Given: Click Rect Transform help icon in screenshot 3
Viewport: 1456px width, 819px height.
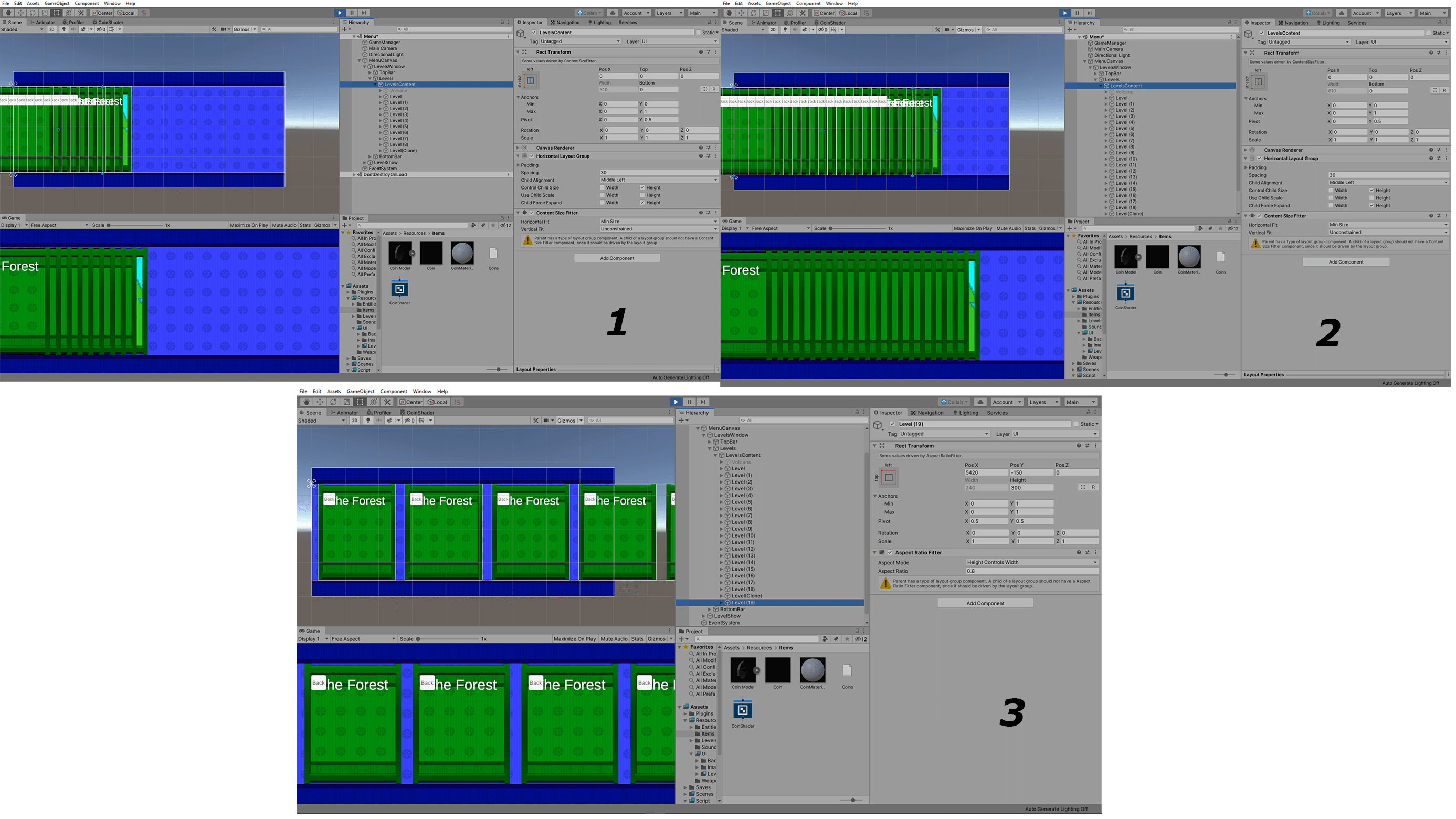Looking at the screenshot, I should tap(1079, 445).
